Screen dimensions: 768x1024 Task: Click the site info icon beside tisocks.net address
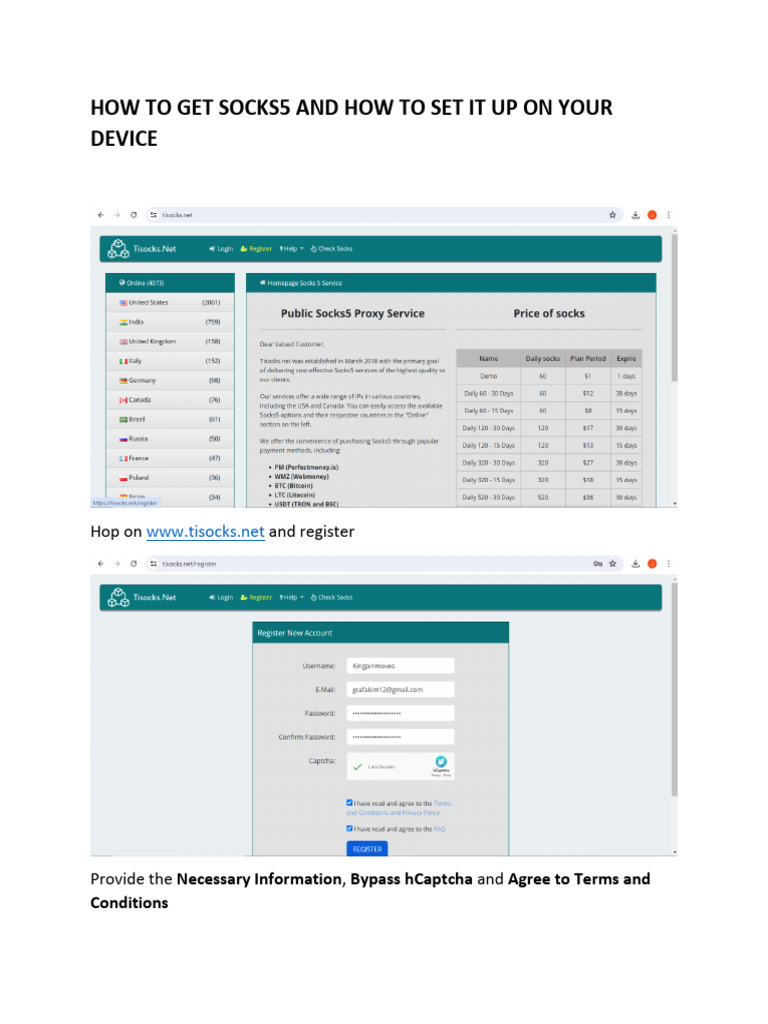153,215
